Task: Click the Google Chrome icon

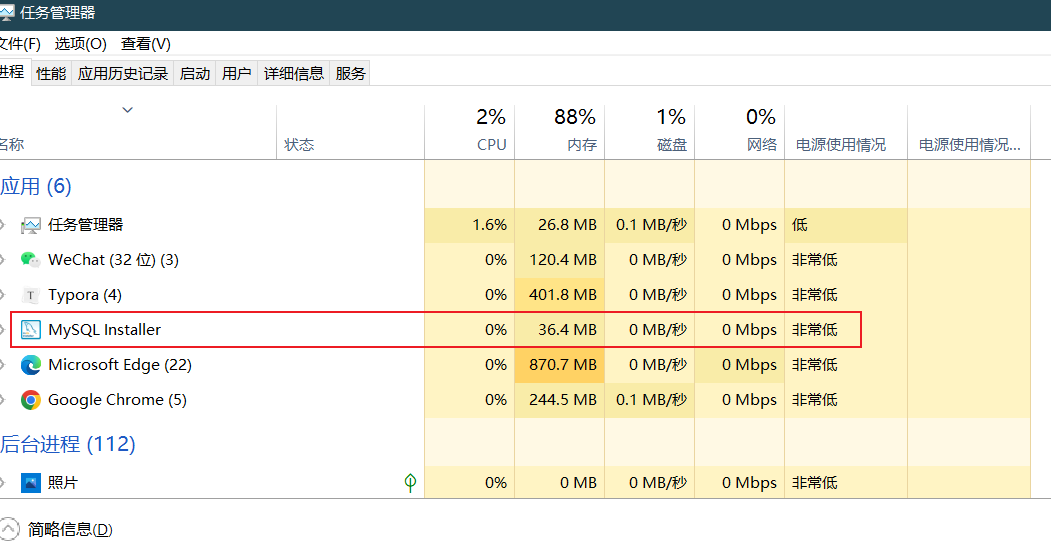Action: 31,400
